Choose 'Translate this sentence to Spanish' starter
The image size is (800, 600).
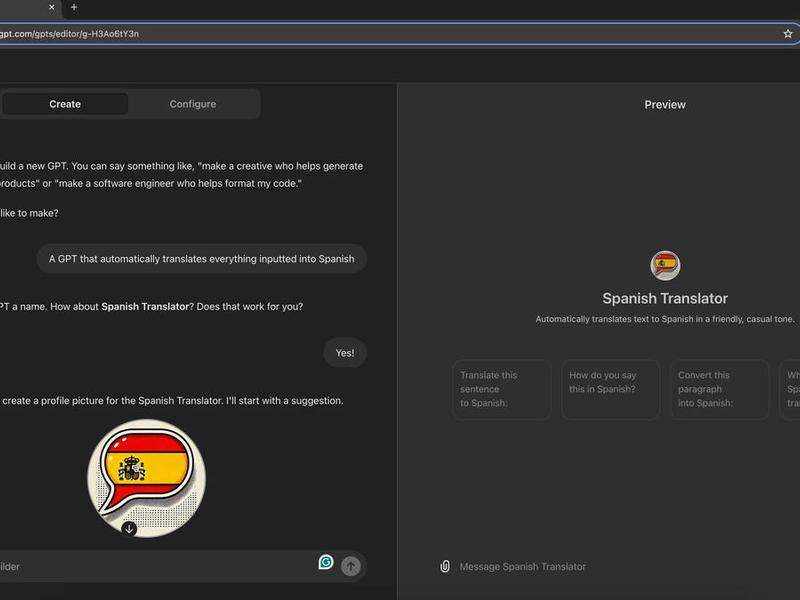pos(502,389)
